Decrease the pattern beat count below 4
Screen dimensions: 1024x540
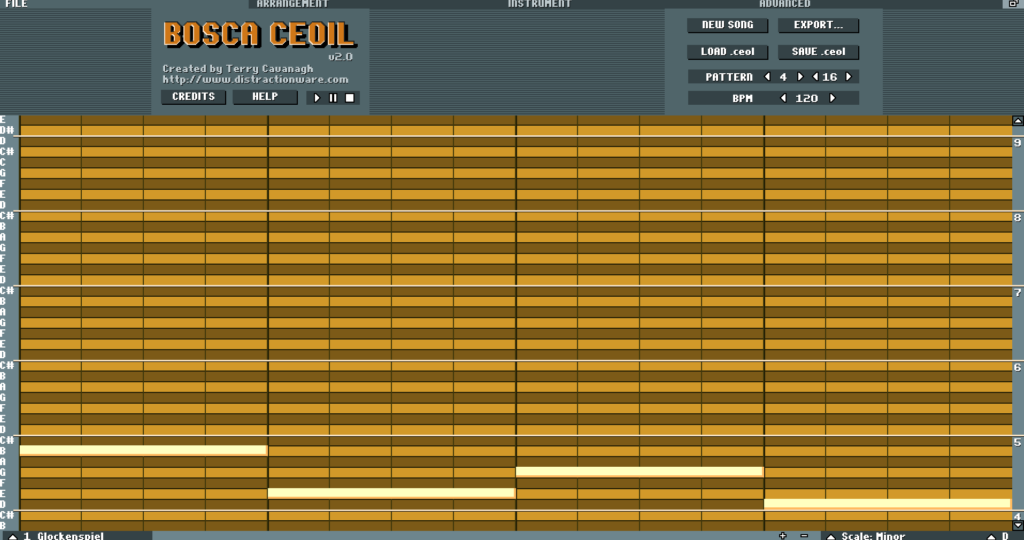(768, 77)
